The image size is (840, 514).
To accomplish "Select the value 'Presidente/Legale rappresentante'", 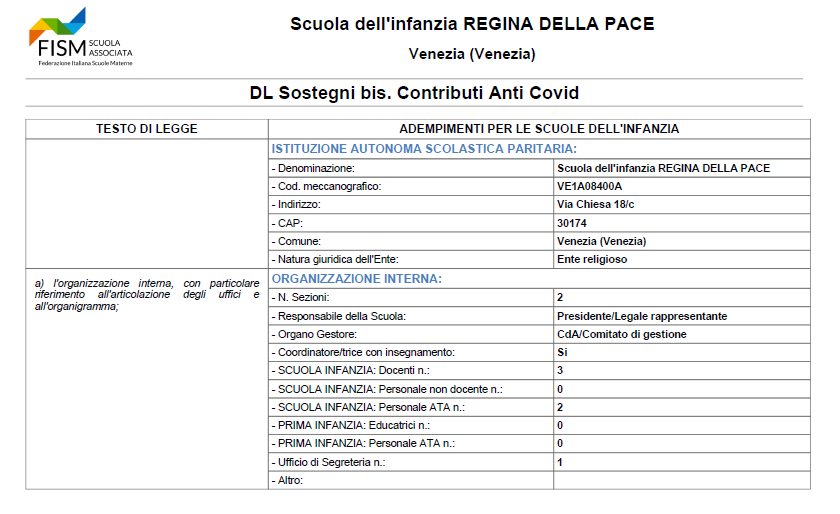I will click(x=642, y=317).
